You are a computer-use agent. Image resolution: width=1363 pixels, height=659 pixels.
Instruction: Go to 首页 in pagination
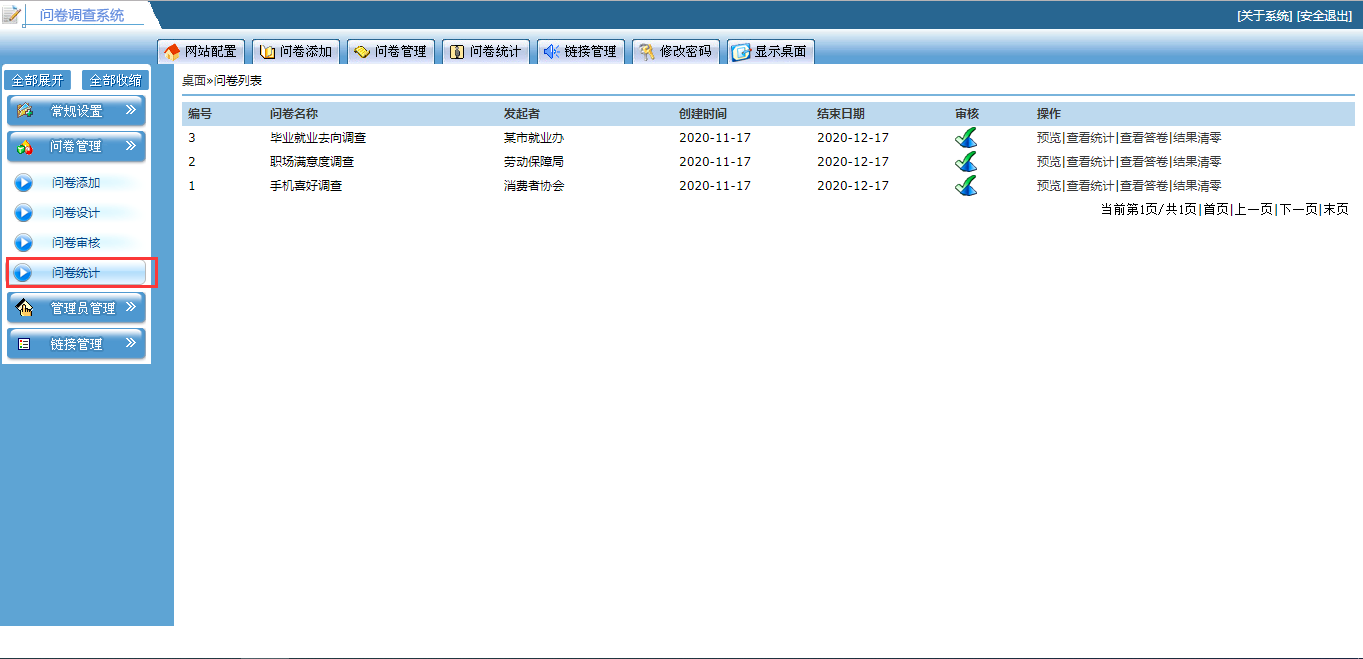(x=1215, y=209)
